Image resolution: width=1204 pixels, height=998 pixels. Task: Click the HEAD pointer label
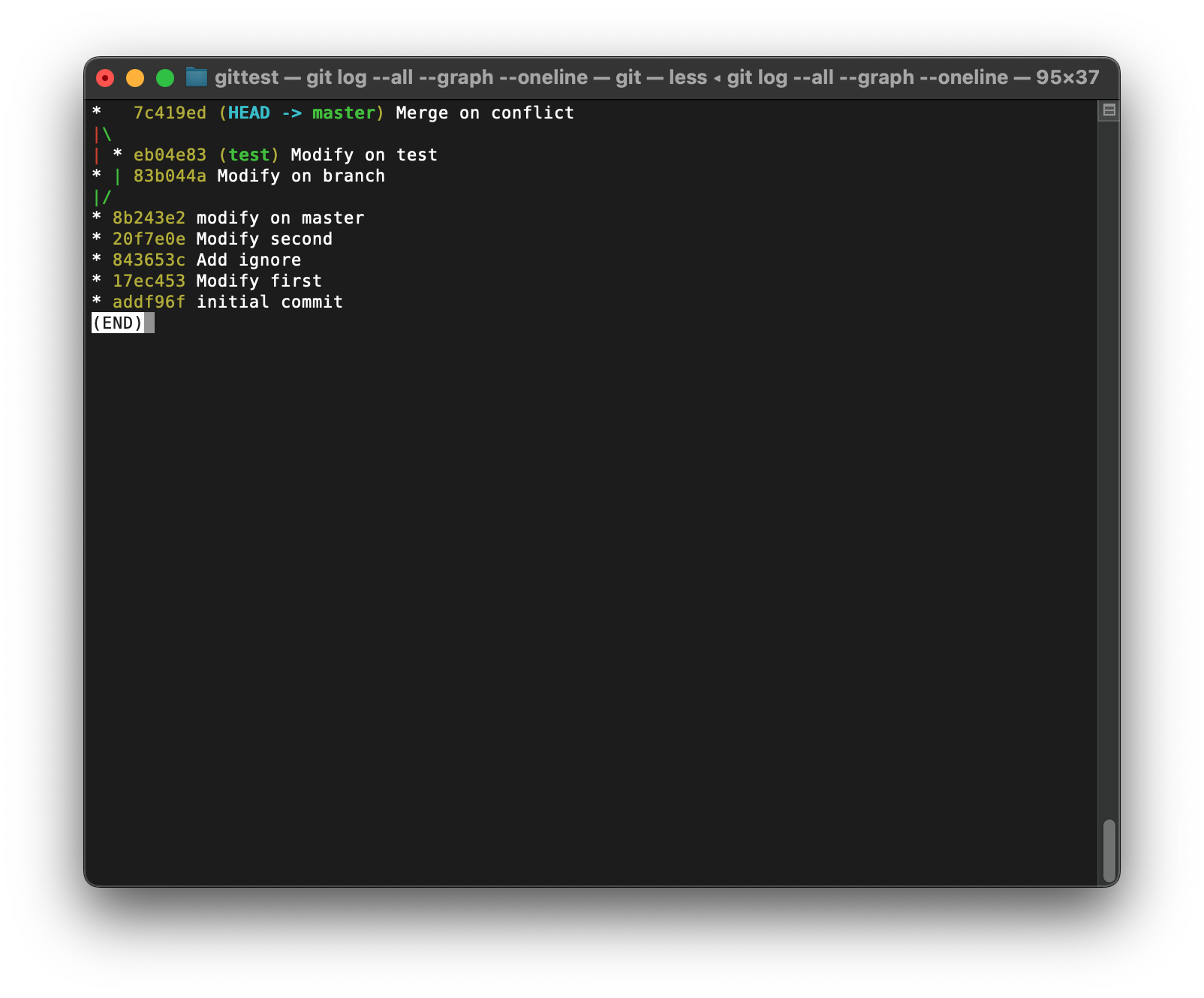click(248, 113)
